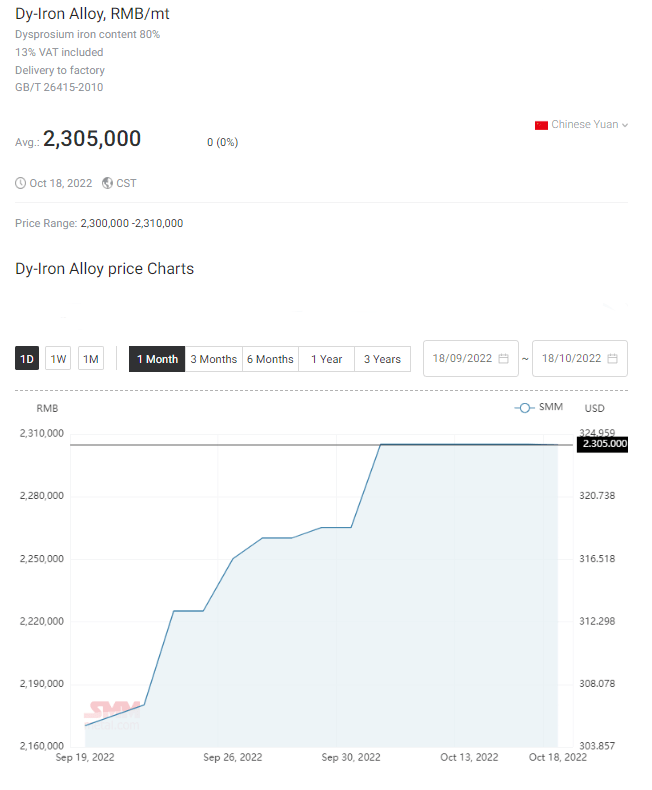Image resolution: width=652 pixels, height=790 pixels.
Task: Click the Oct 13, 2022 axis label
Action: [x=469, y=757]
